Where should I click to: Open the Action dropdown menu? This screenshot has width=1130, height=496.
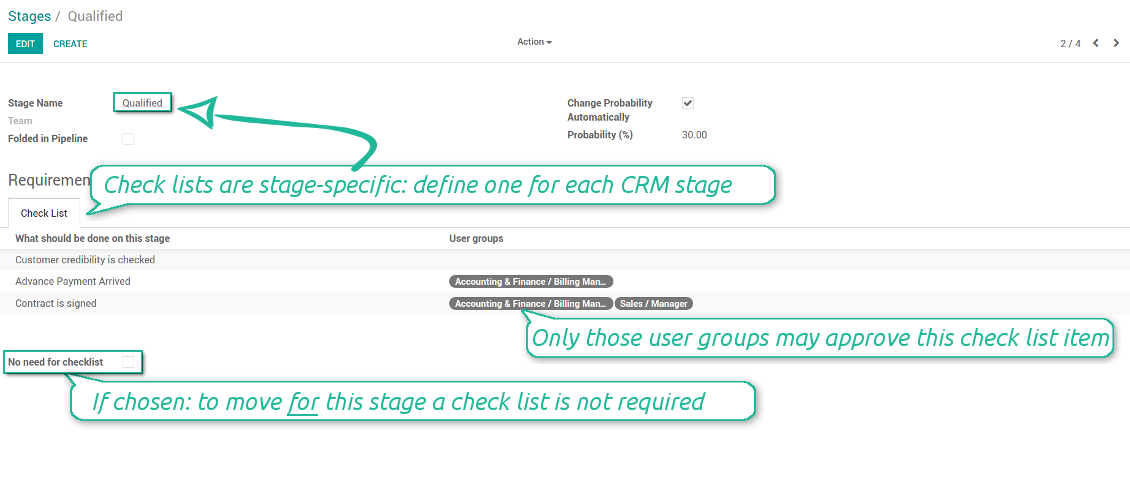point(534,42)
